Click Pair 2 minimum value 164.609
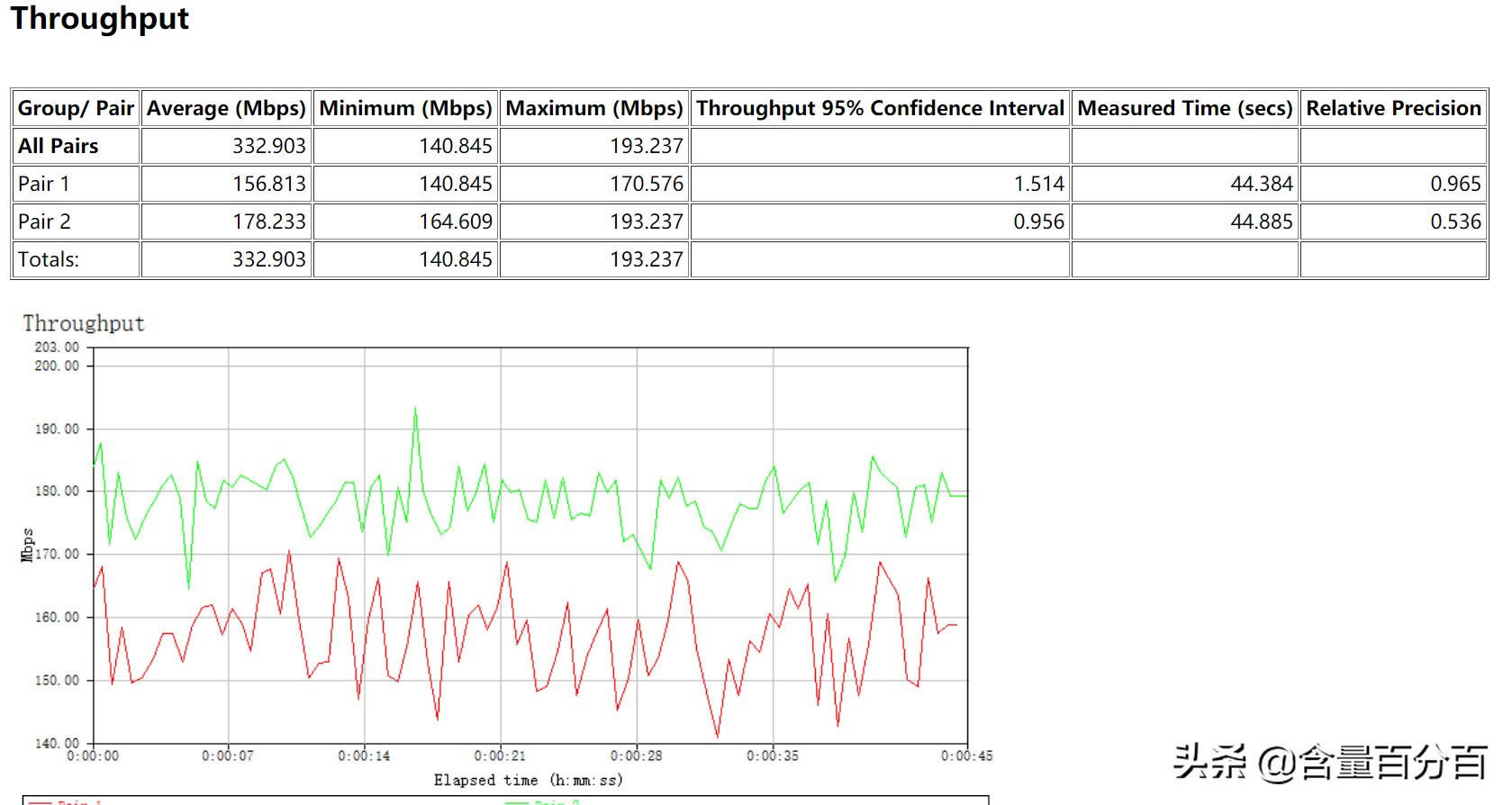This screenshot has height=805, width=1512. click(x=456, y=222)
